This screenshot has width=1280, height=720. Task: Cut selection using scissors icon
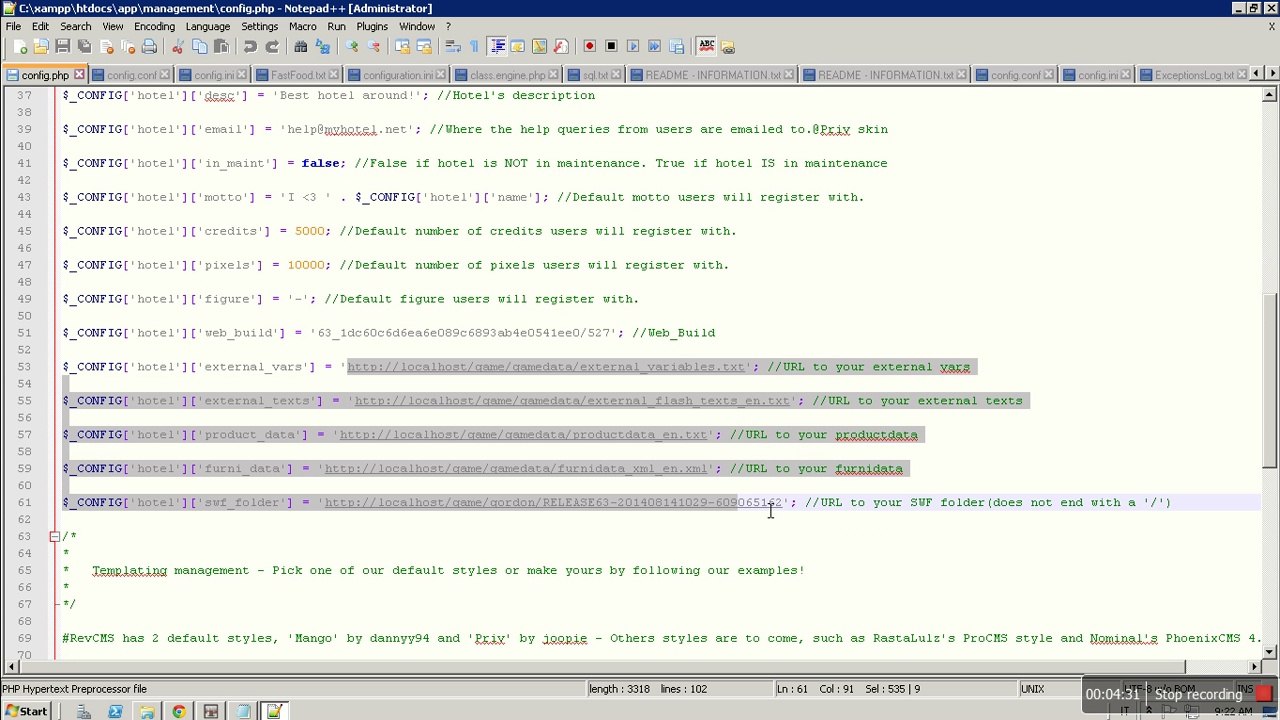tap(178, 46)
